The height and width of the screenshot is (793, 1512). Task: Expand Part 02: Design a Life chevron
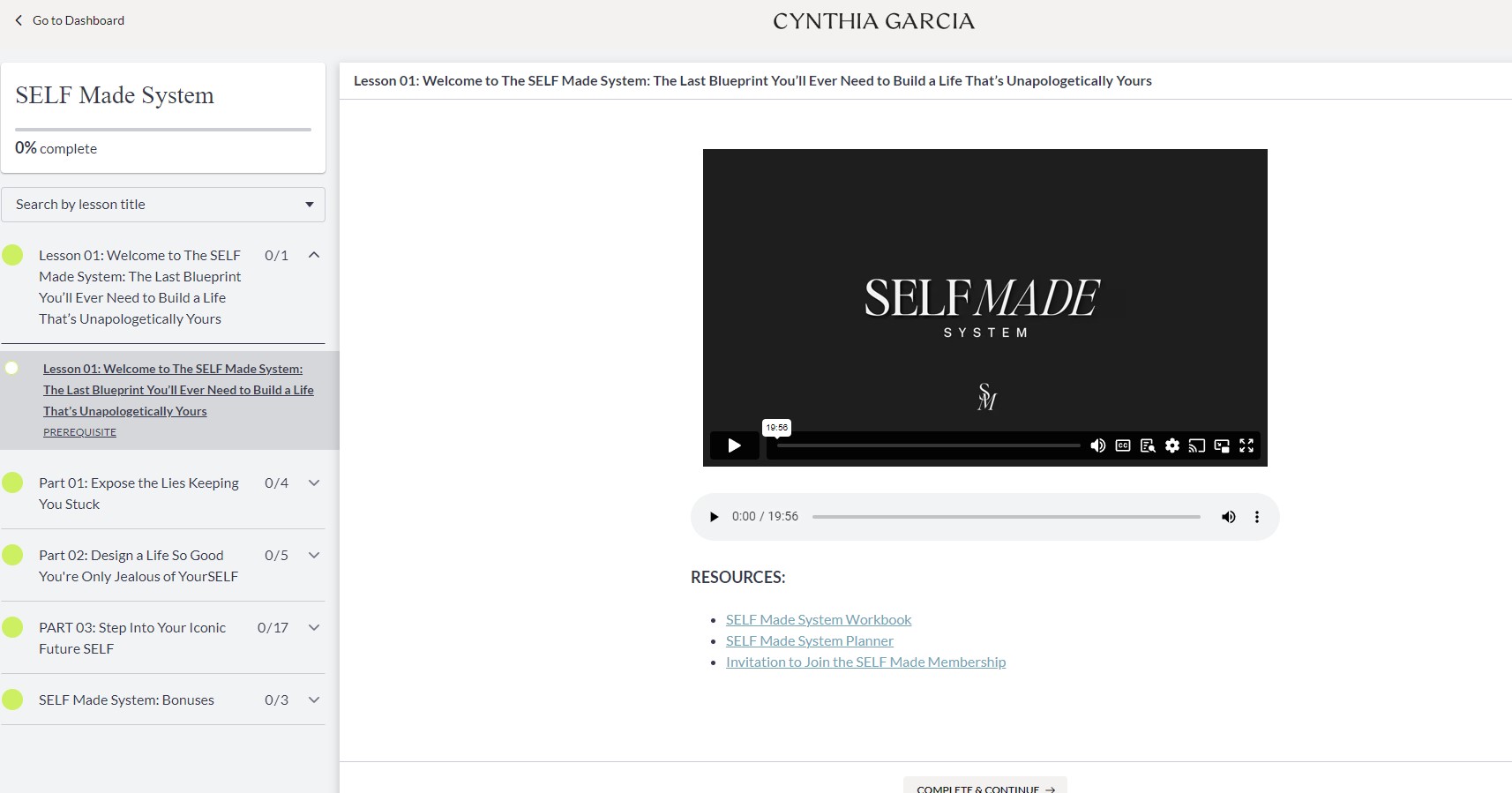tap(314, 555)
